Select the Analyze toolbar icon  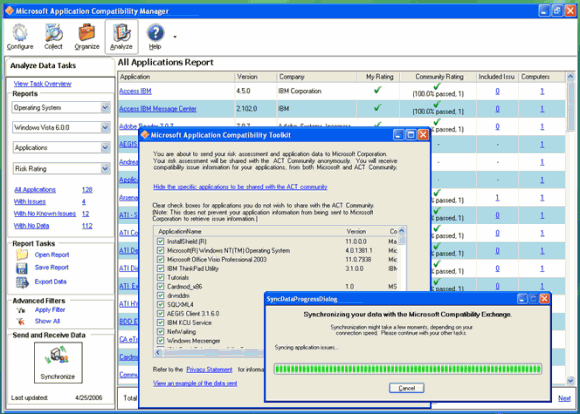click(x=121, y=36)
